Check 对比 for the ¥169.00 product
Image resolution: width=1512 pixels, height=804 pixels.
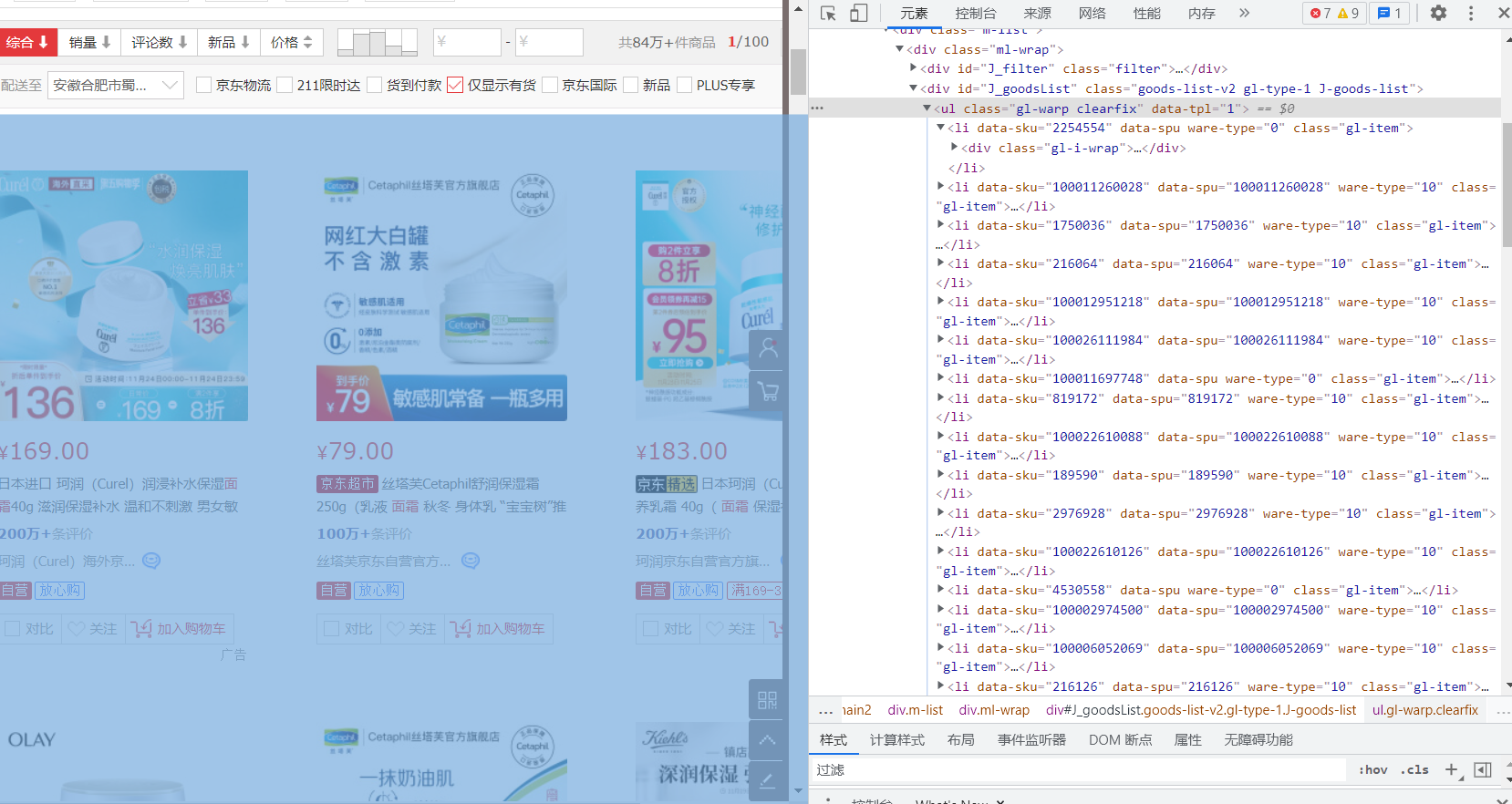[x=14, y=628]
